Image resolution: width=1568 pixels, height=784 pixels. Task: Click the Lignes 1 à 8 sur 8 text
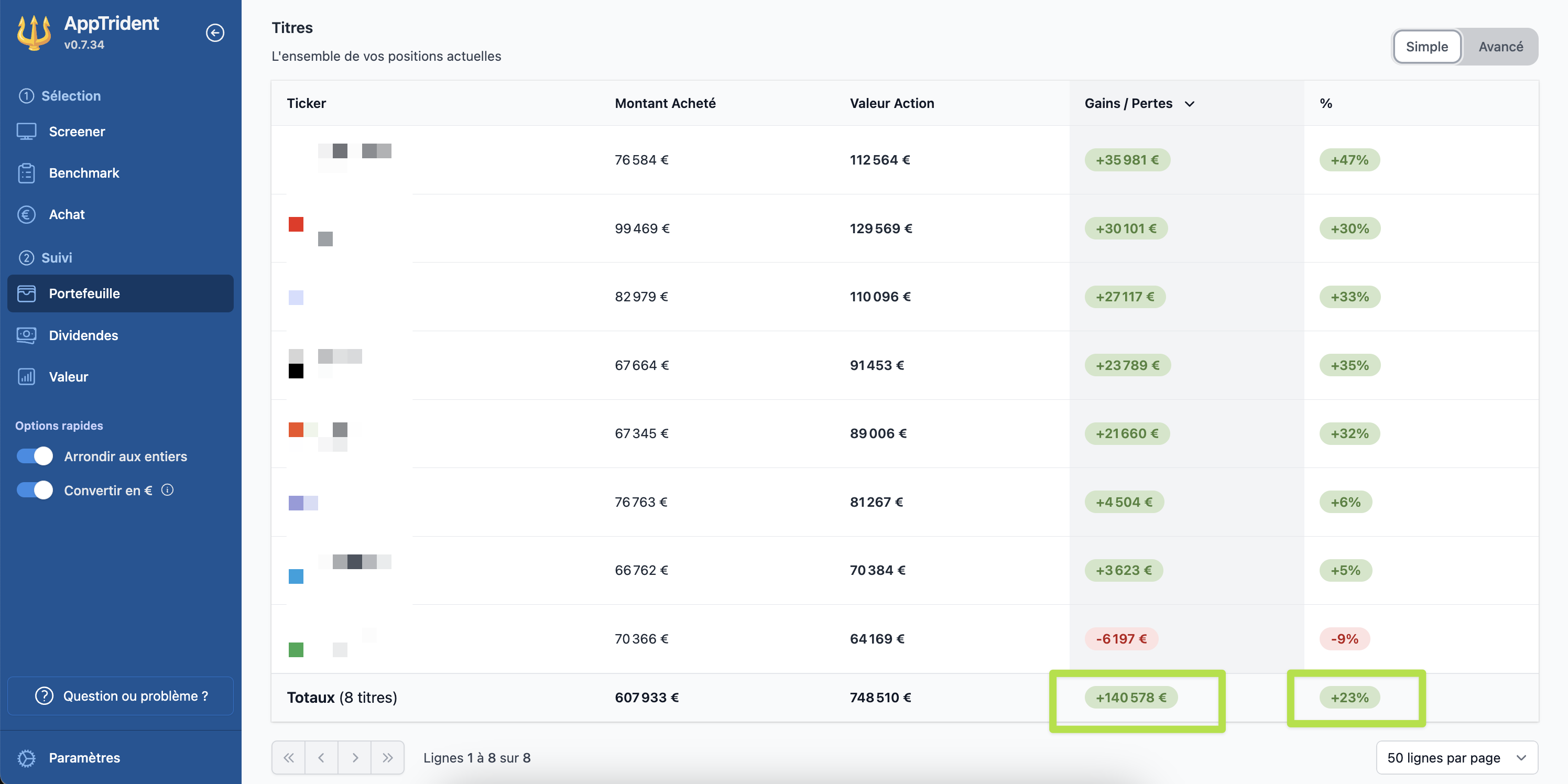pyautogui.click(x=476, y=758)
